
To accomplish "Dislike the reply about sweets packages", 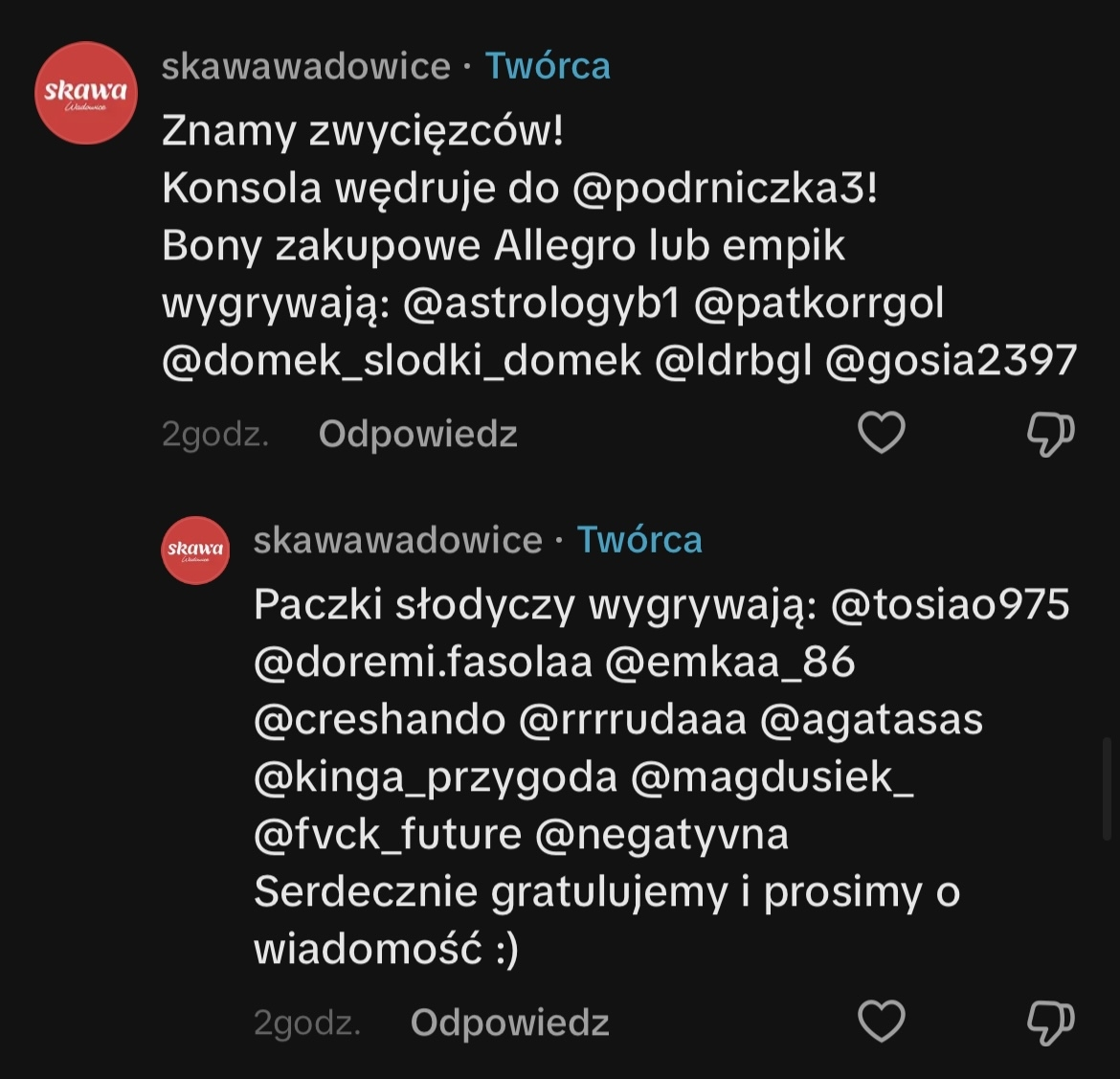I will (x=1050, y=1022).
